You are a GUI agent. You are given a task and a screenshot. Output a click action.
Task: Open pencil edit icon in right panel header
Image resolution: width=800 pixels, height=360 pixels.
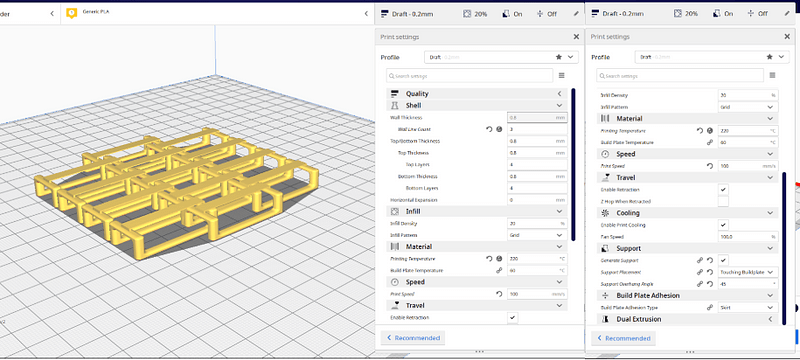(787, 14)
